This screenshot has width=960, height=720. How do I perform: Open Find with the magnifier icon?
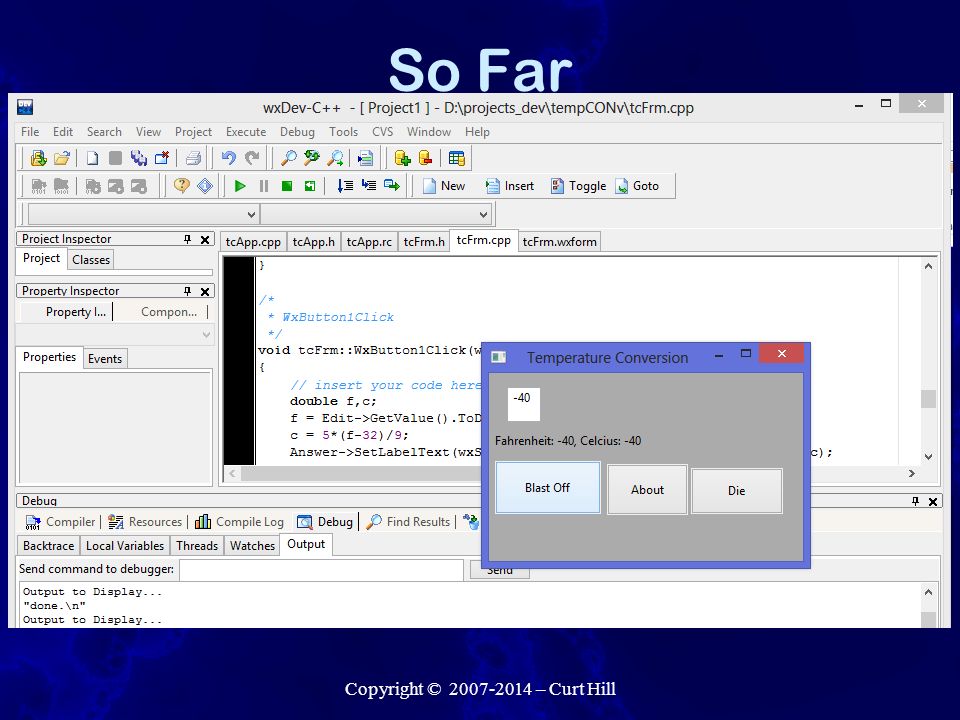[x=288, y=159]
